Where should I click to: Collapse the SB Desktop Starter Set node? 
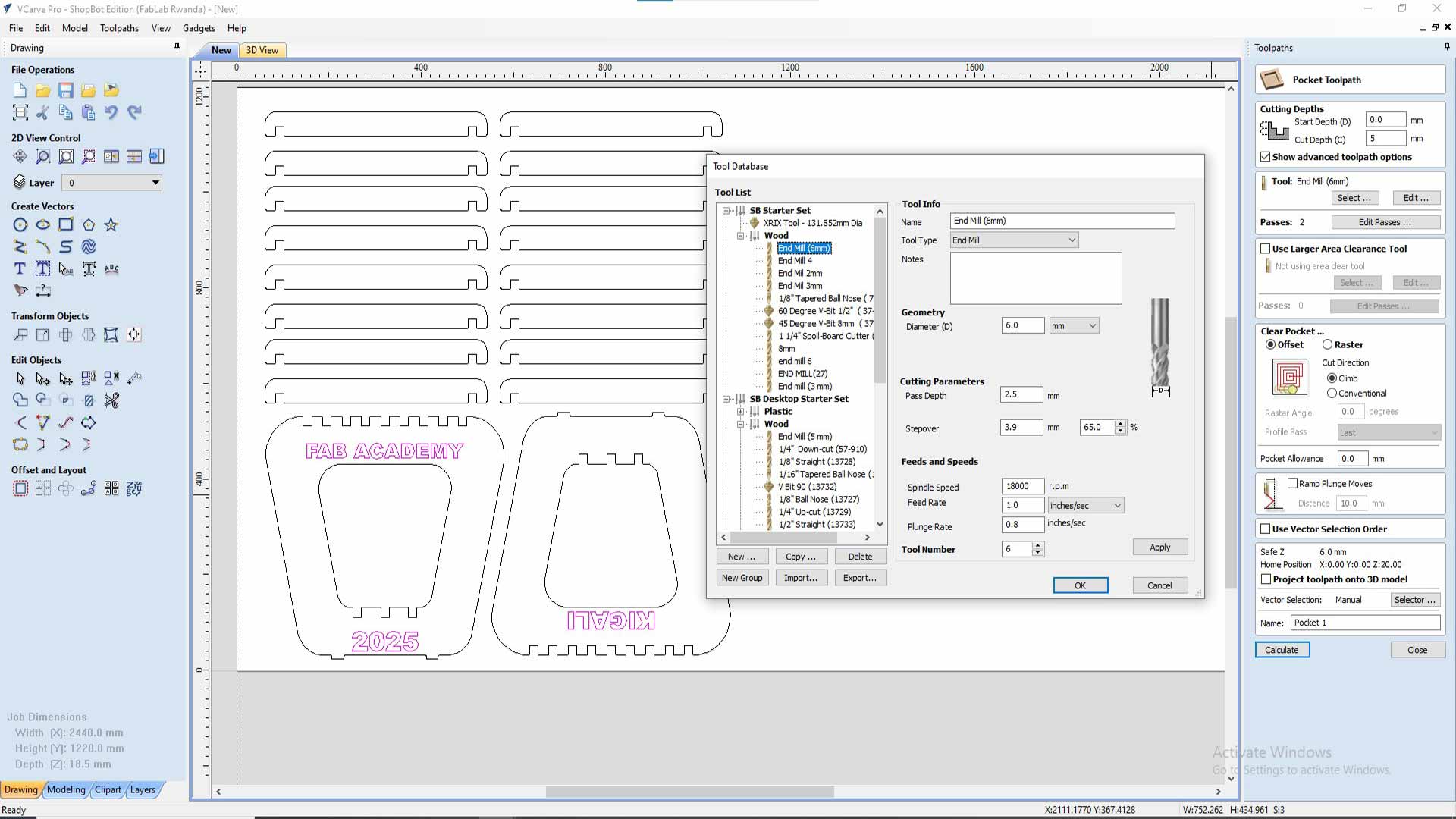click(x=726, y=399)
